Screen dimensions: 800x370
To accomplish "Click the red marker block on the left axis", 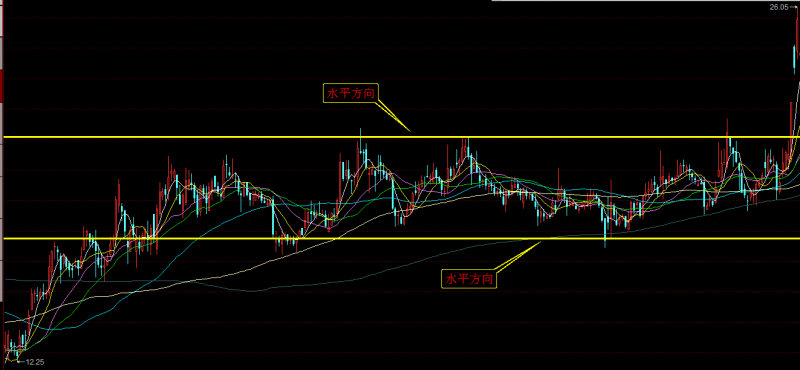I will tap(2, 87).
